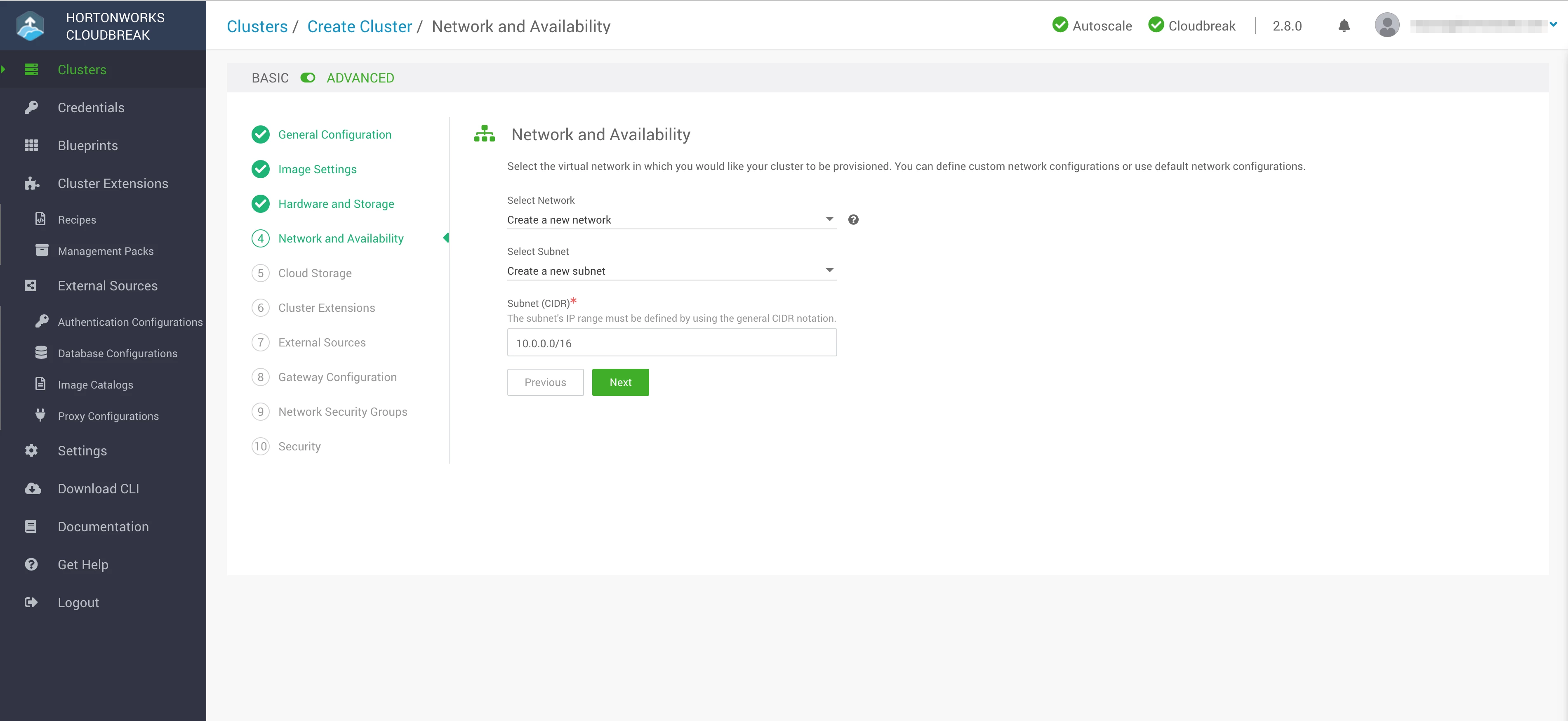The image size is (1568, 721).
Task: Go to General Configuration wizard step
Action: [321, 134]
